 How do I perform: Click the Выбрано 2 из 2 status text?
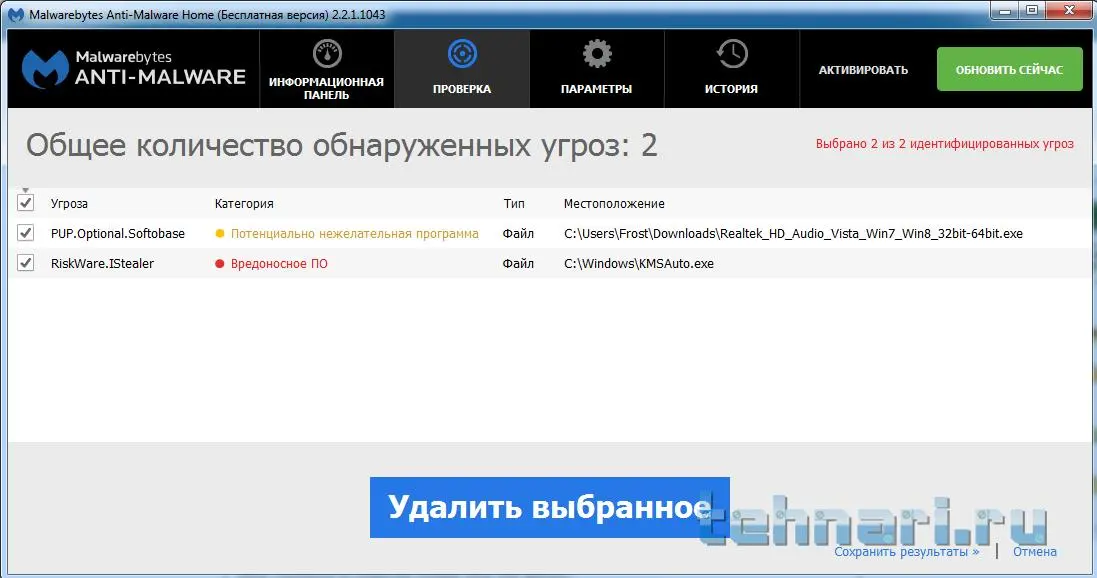point(944,143)
